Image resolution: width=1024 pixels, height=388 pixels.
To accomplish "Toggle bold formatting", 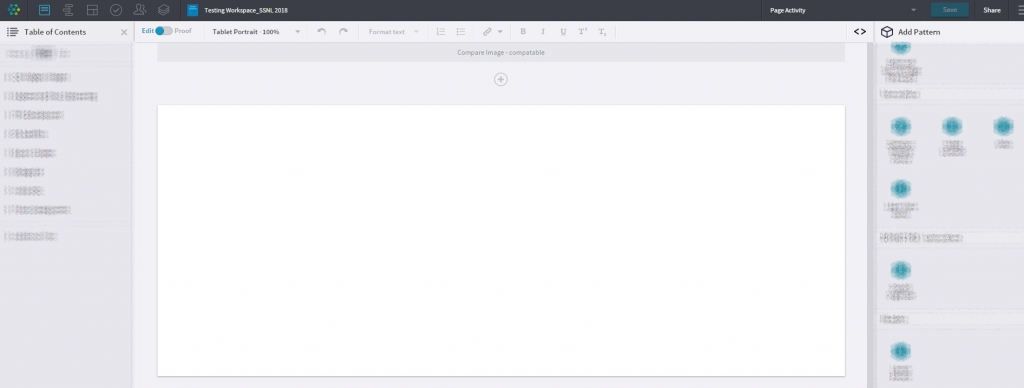I will [x=523, y=31].
